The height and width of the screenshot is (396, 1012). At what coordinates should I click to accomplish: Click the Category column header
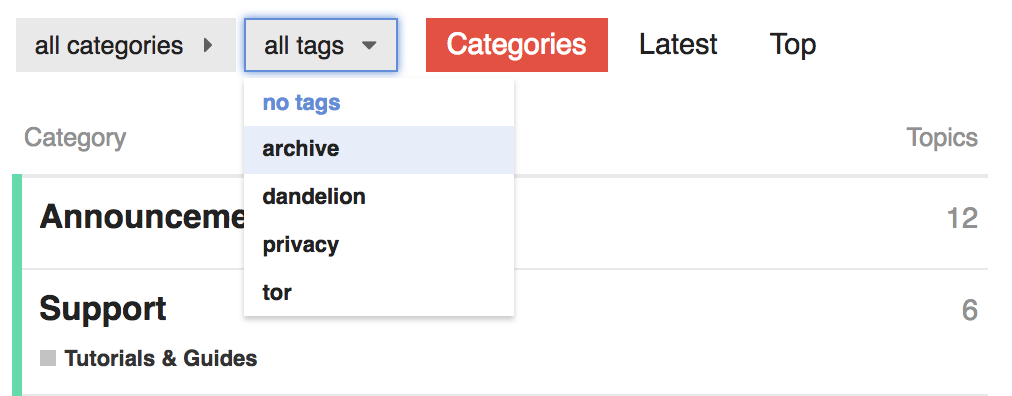coord(75,138)
